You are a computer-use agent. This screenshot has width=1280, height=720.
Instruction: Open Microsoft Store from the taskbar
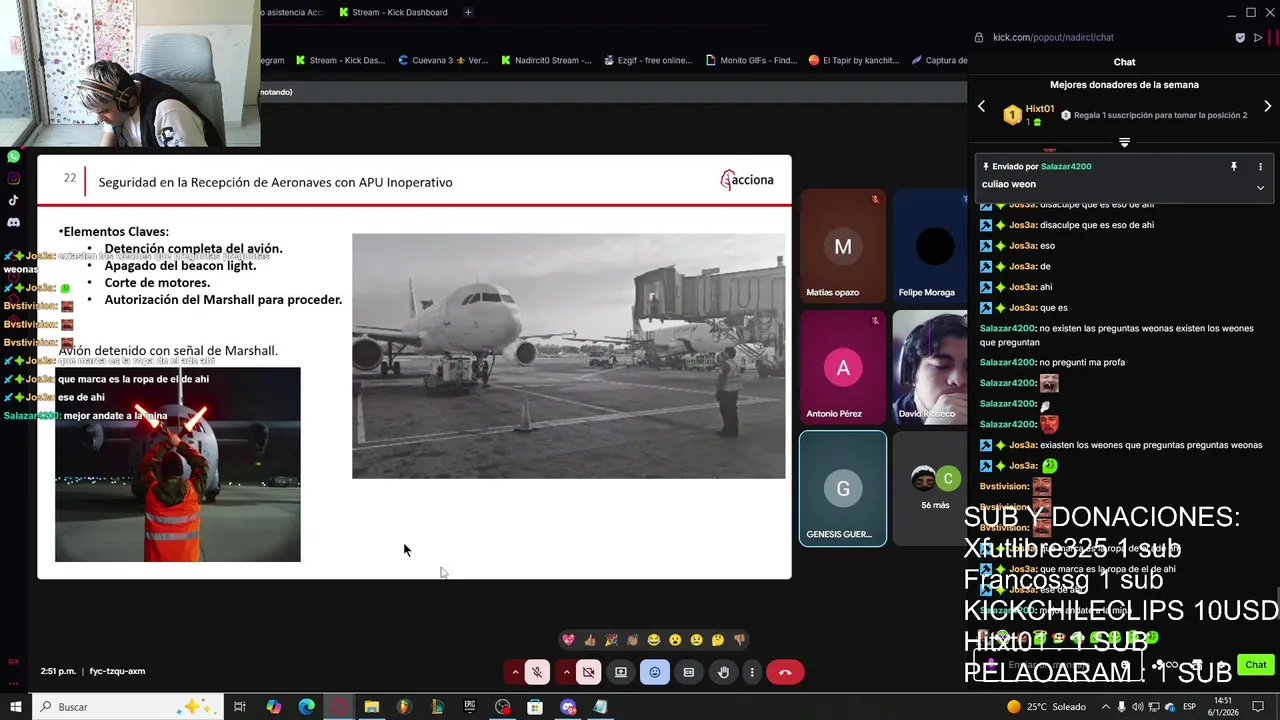coord(535,707)
